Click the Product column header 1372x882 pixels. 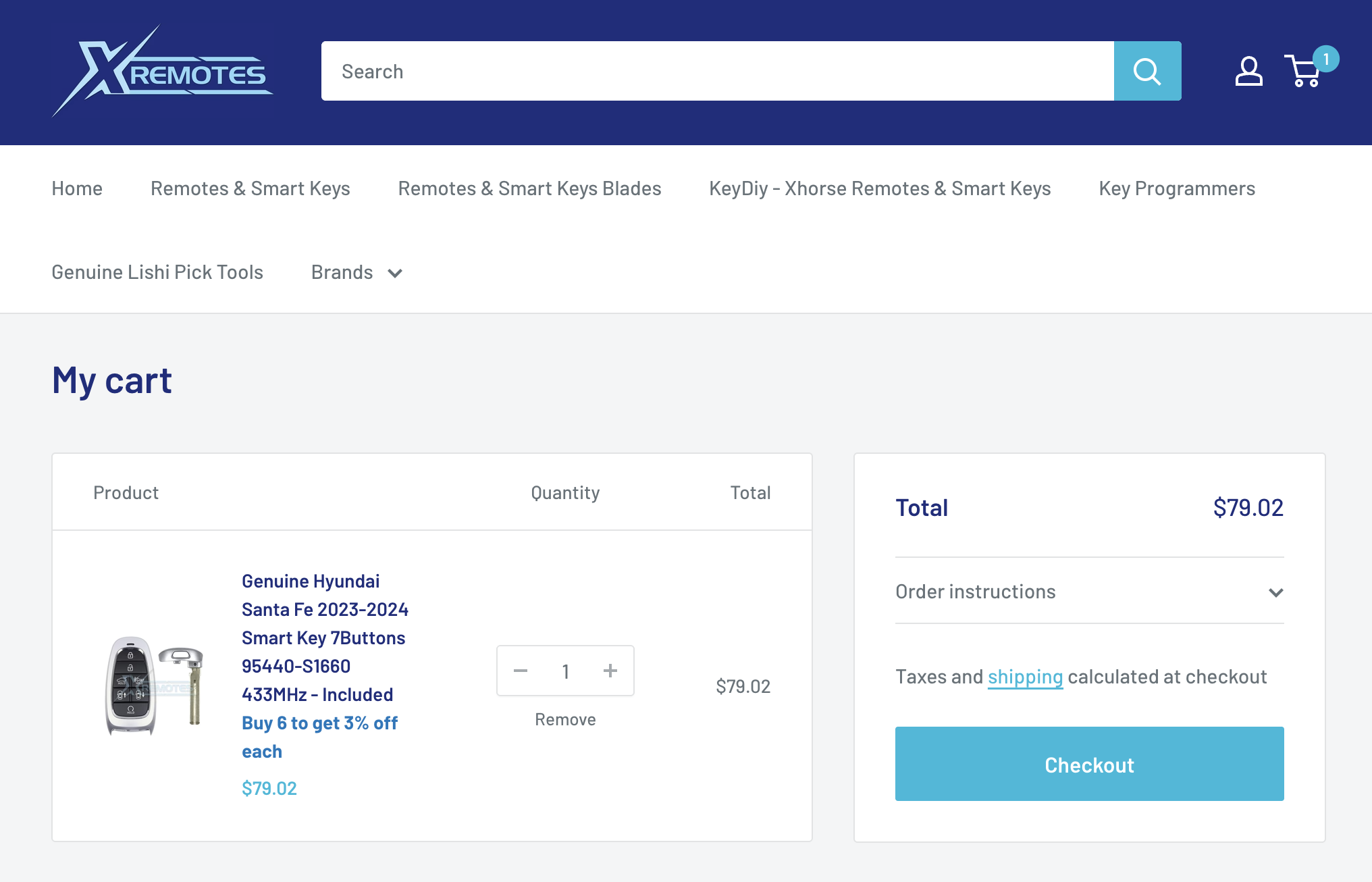coord(126,493)
